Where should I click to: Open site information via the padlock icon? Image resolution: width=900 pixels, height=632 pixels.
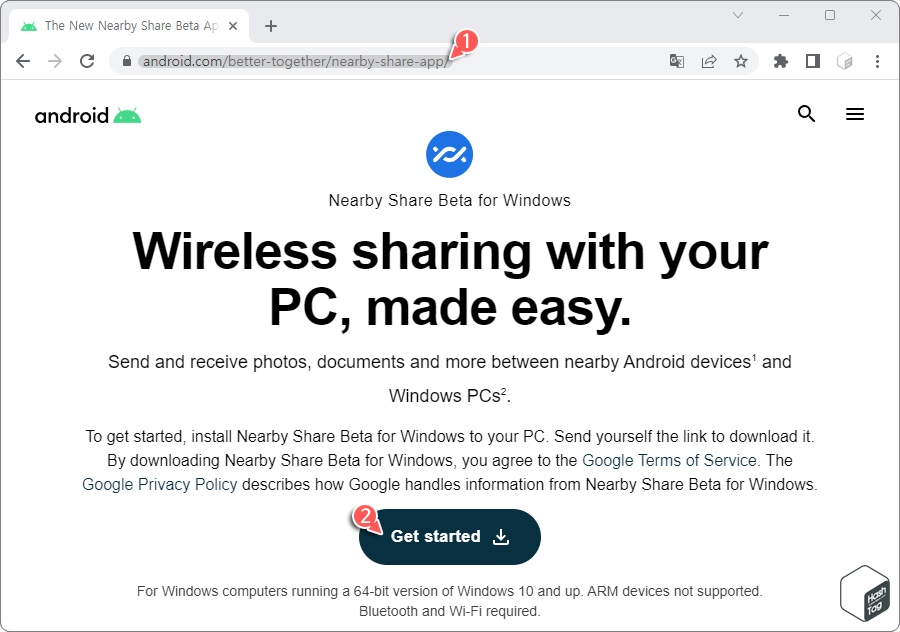126,61
